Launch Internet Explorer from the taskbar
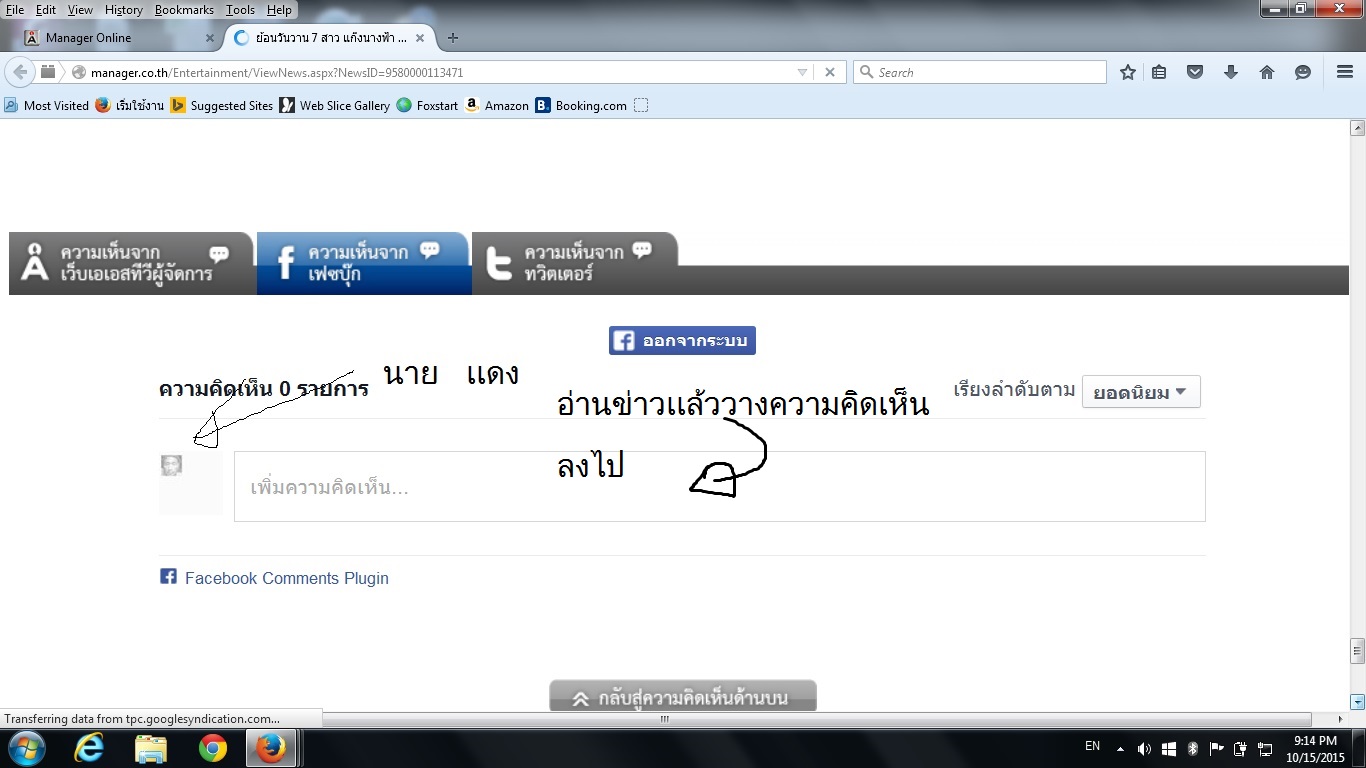 89,748
